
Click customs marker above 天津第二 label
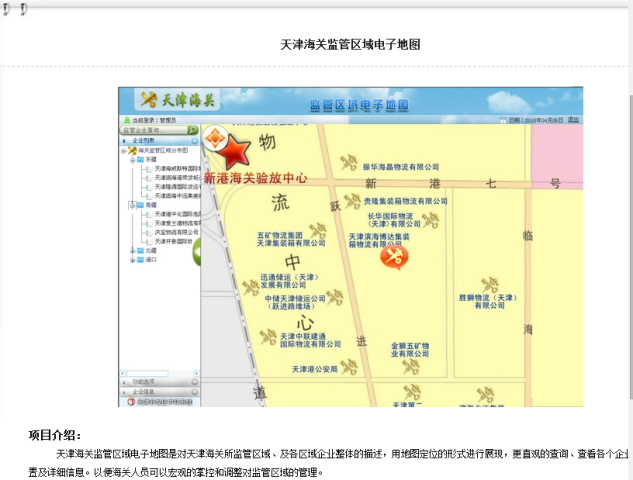pos(412,392)
